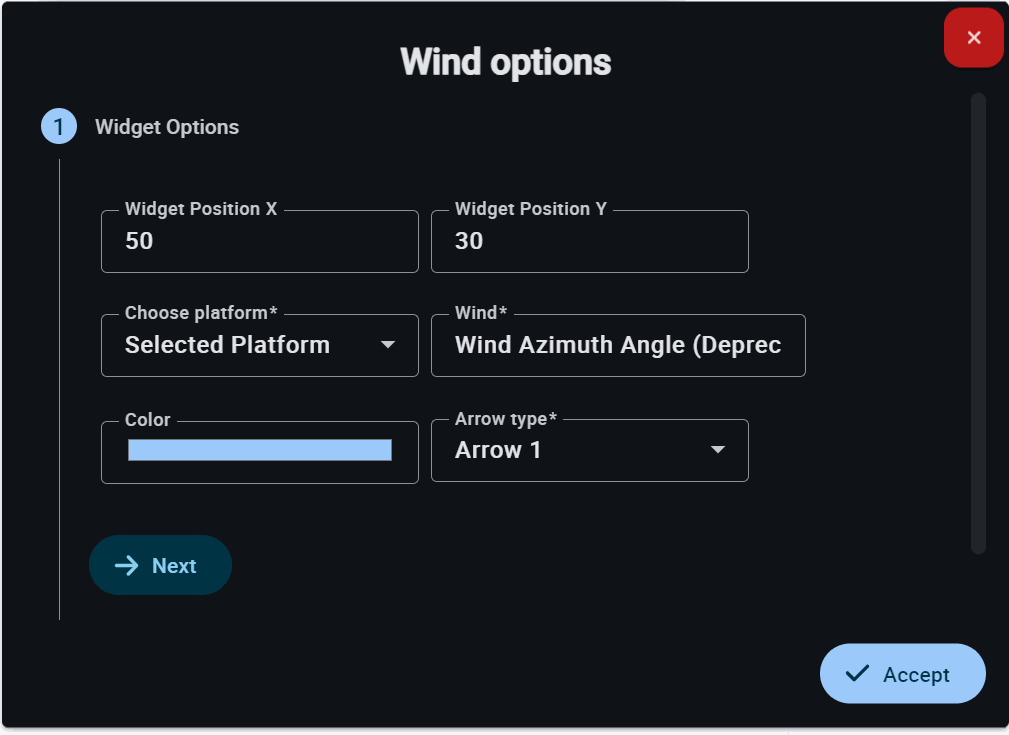Image resolution: width=1009 pixels, height=735 pixels.
Task: Open the Choose platform dropdown
Action: [259, 346]
